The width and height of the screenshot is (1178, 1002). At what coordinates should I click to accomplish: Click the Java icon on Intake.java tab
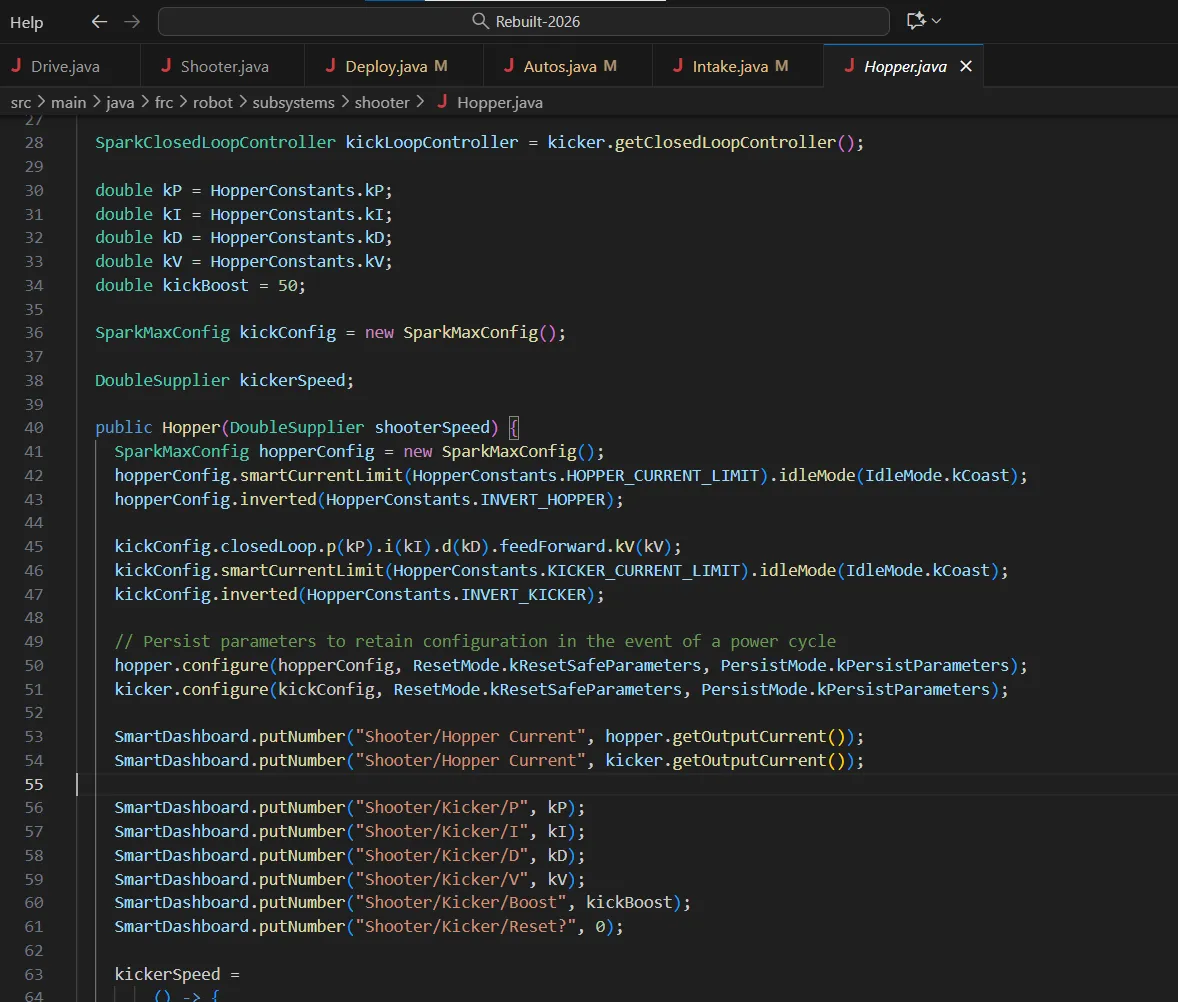[678, 65]
